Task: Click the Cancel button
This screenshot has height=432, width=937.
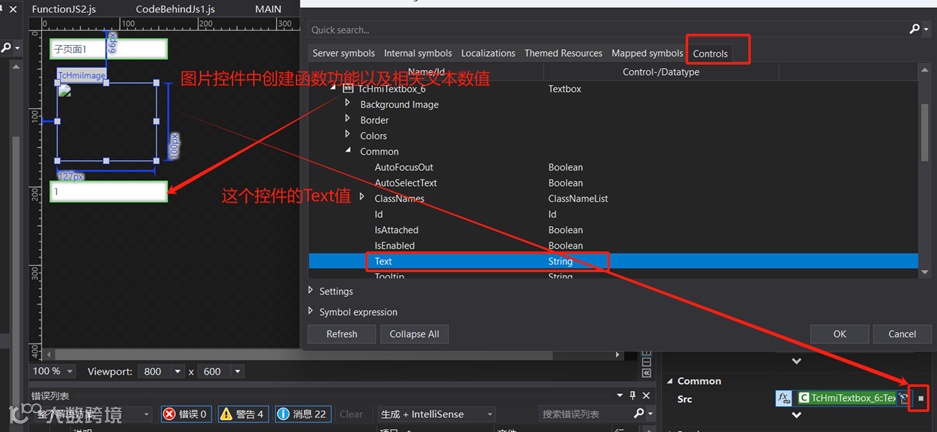Action: point(902,334)
